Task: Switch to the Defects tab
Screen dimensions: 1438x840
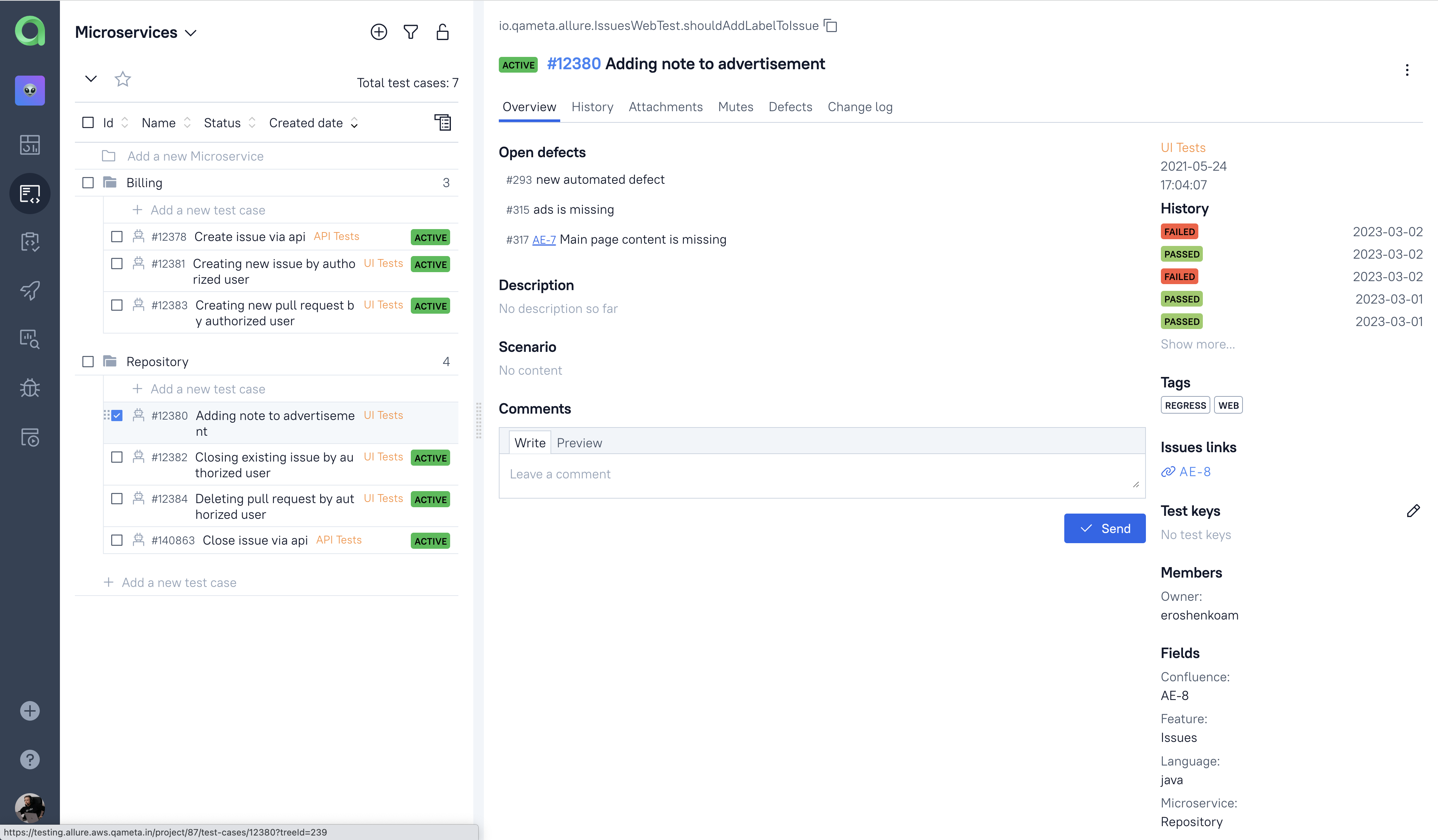Action: [790, 107]
